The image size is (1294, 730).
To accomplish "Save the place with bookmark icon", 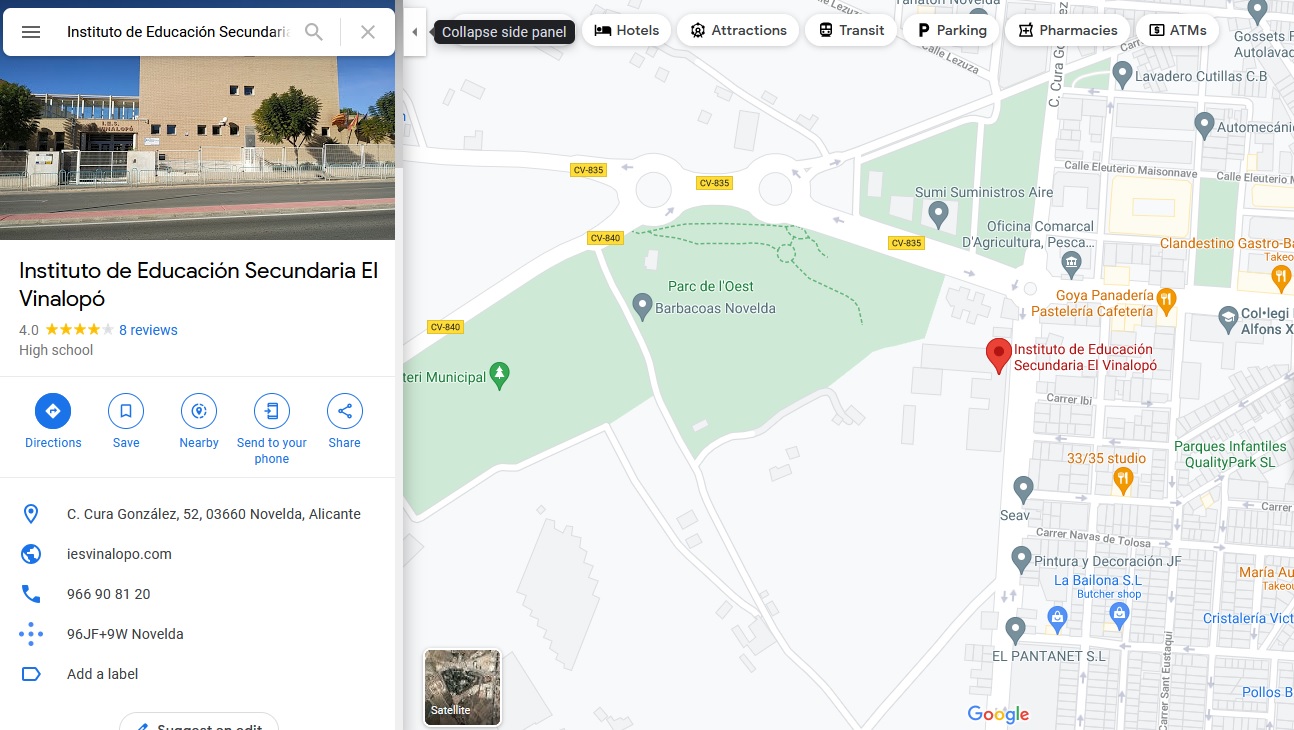I will tap(126, 411).
